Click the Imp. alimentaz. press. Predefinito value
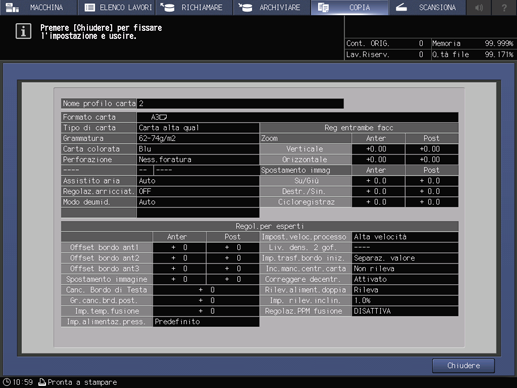The height and width of the screenshot is (388, 517). (x=206, y=322)
